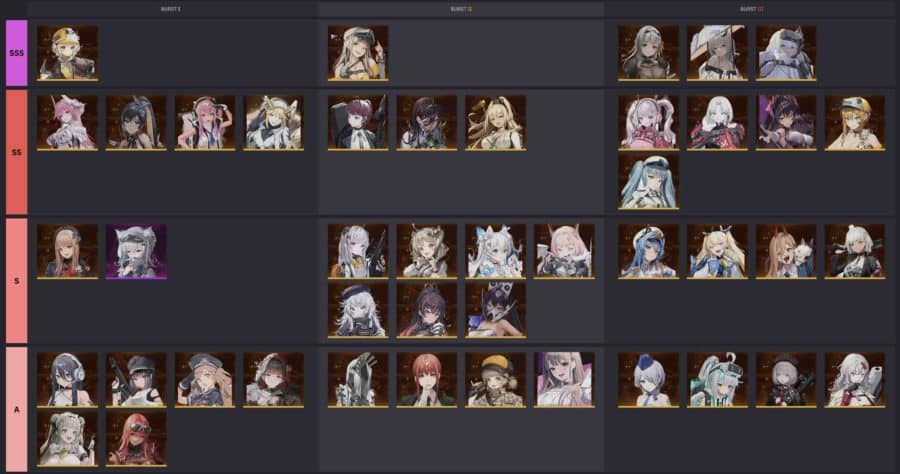Select the red-goggled character in A Burst I

pyautogui.click(x=136, y=438)
